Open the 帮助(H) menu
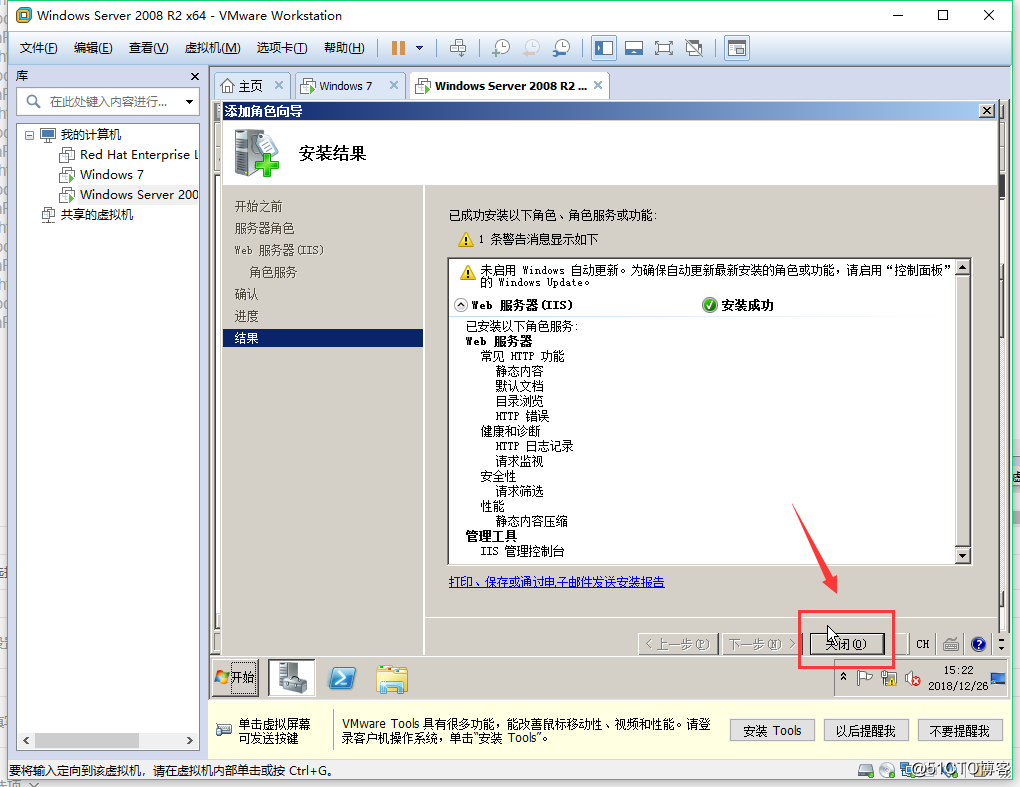The width and height of the screenshot is (1020, 787). tap(344, 47)
